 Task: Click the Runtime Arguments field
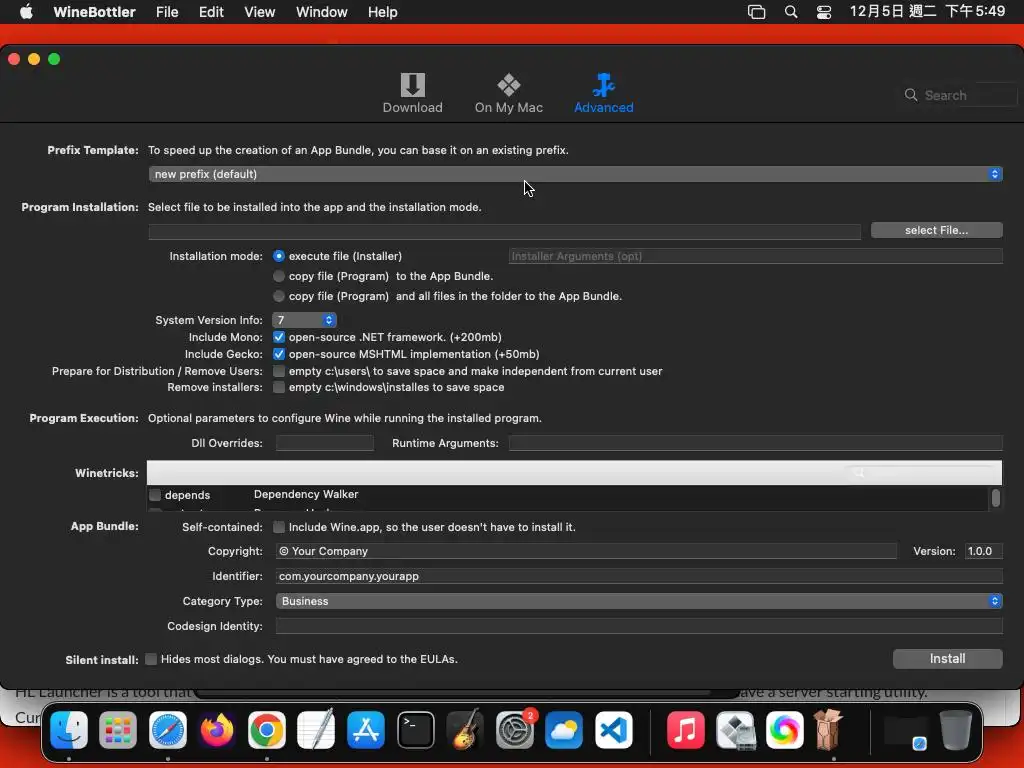(x=756, y=443)
